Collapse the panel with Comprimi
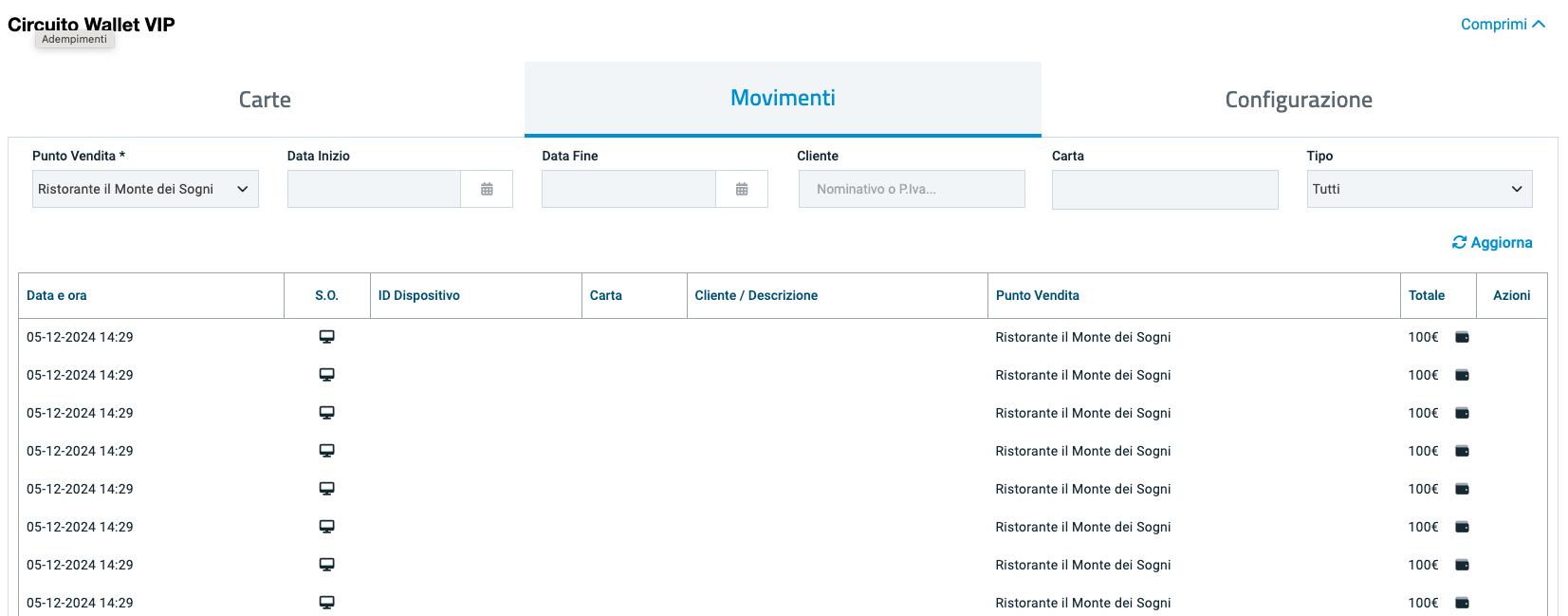1568x616 pixels. pos(1502,25)
